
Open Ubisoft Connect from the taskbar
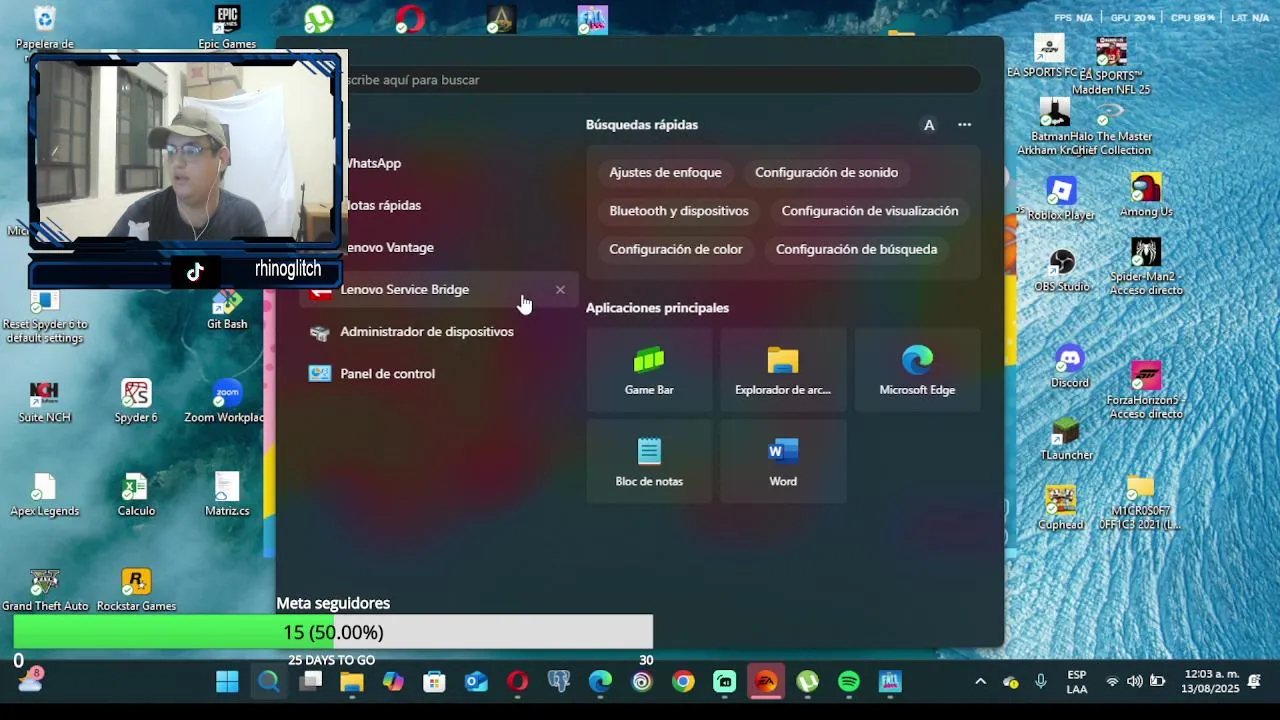642,682
